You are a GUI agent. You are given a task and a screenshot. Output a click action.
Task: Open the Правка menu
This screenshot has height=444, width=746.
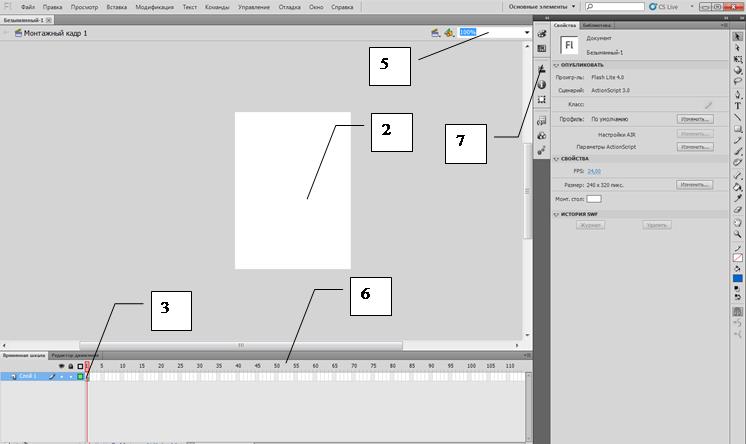(52, 7)
